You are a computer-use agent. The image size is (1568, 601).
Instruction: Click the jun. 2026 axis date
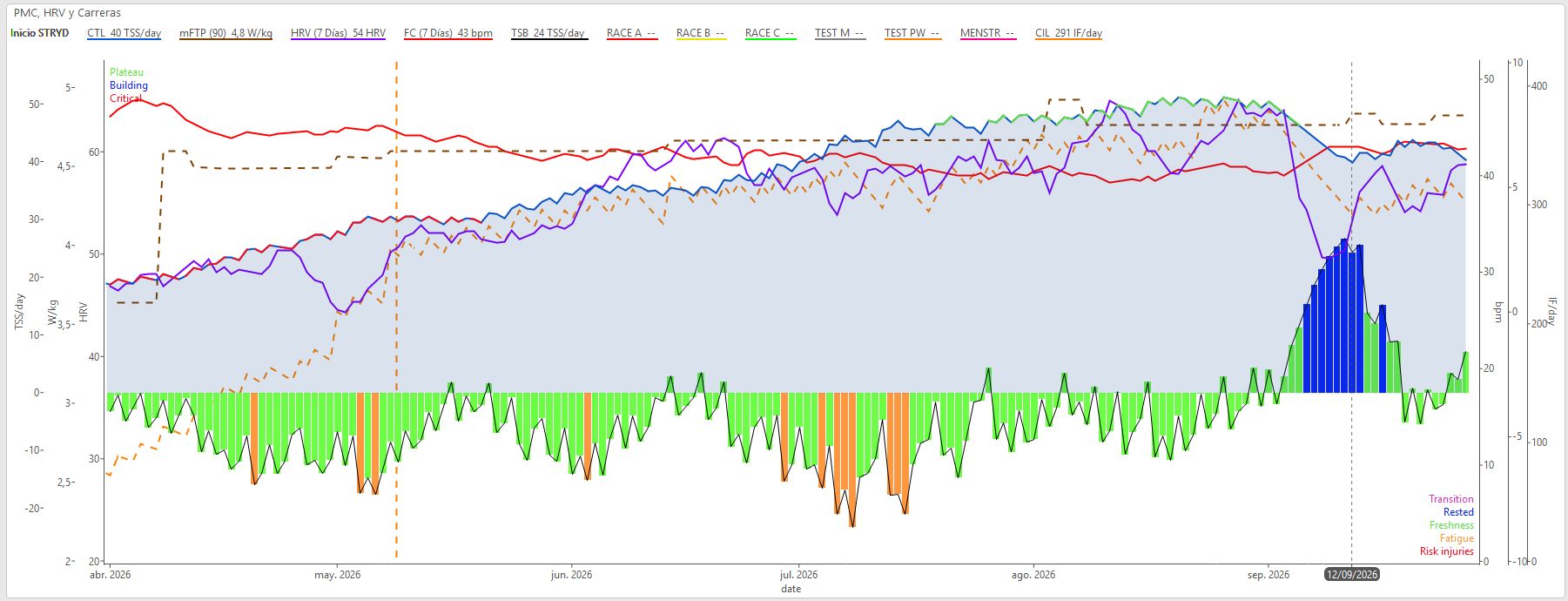[571, 575]
